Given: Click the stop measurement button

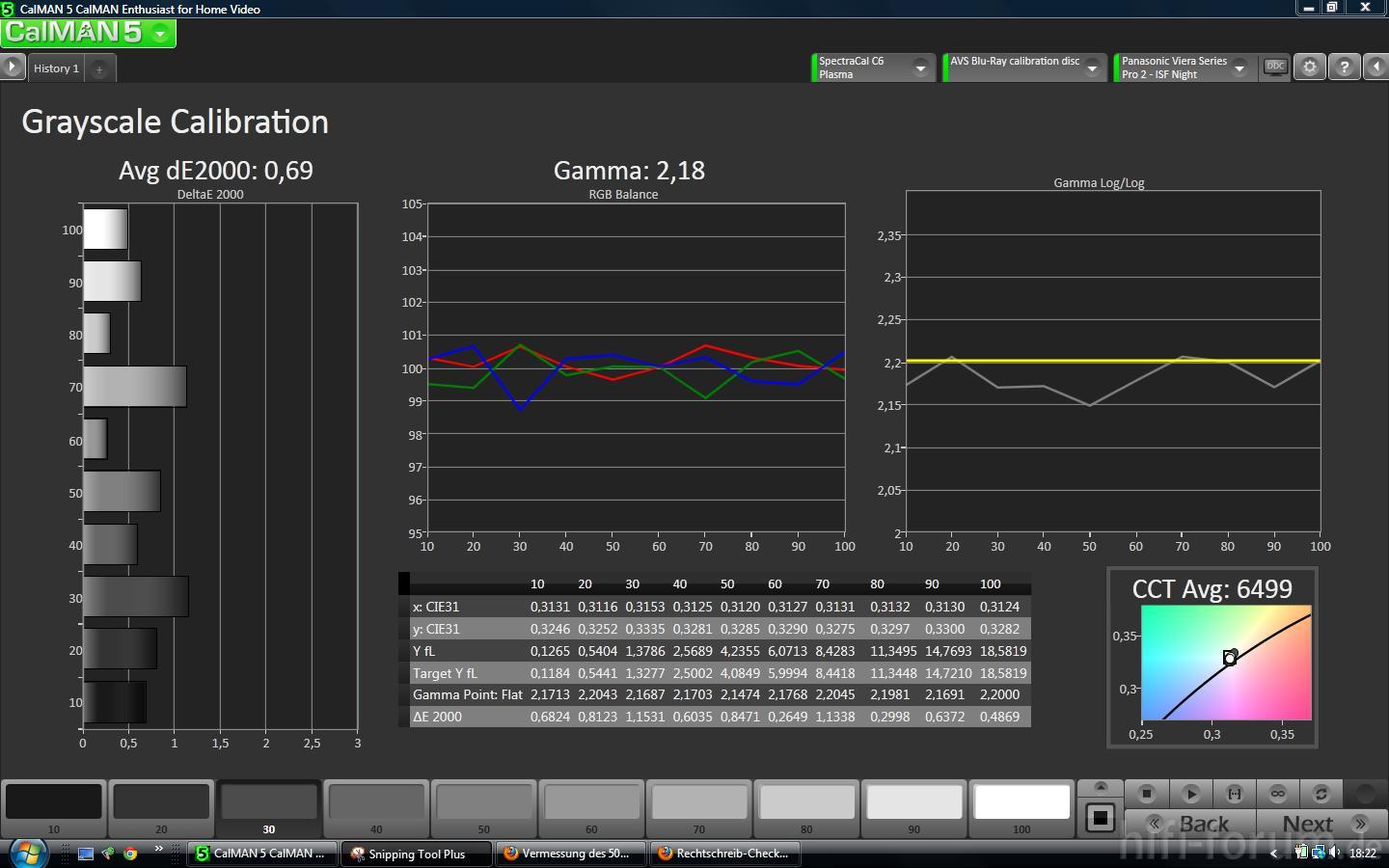Looking at the screenshot, I should point(1147,793).
